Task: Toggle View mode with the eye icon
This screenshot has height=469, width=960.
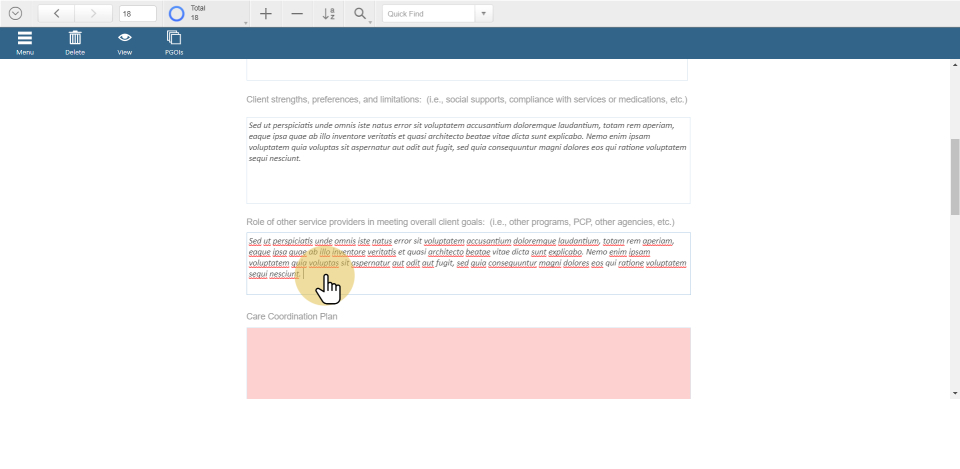Action: tap(125, 38)
